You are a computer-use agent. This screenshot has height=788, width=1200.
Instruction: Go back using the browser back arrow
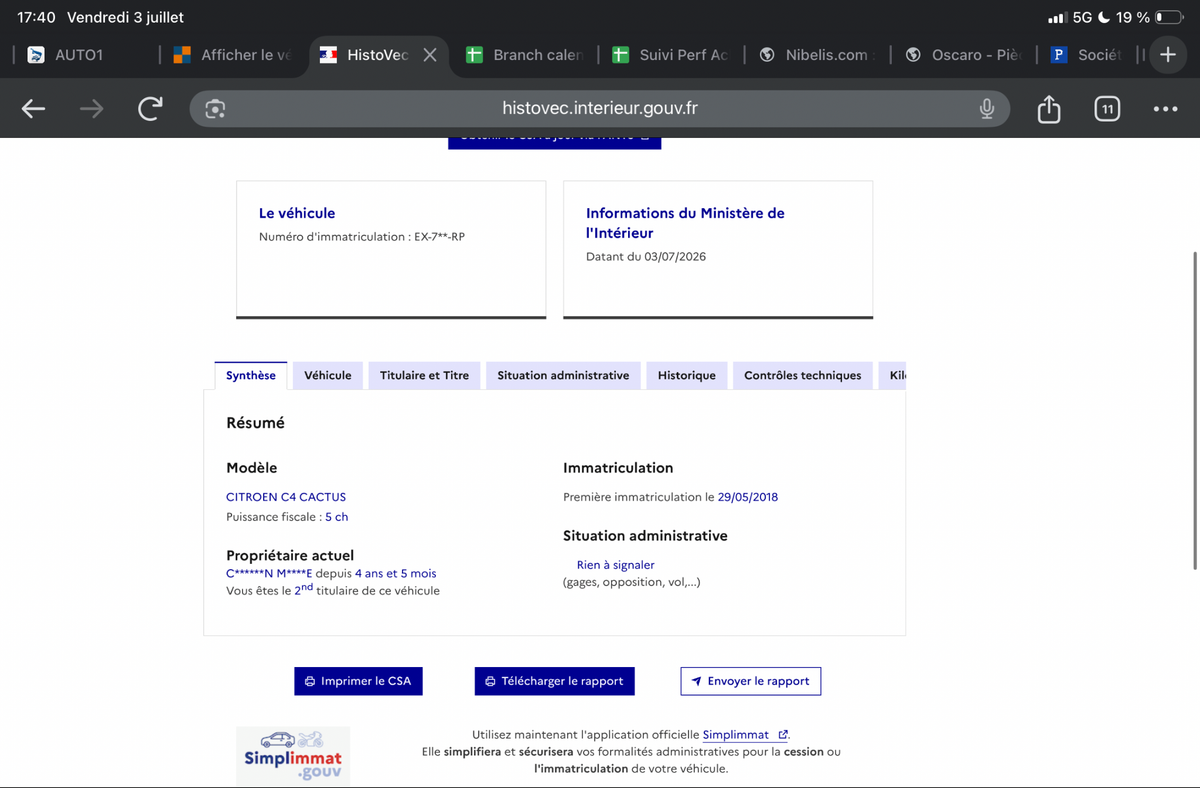tap(33, 109)
